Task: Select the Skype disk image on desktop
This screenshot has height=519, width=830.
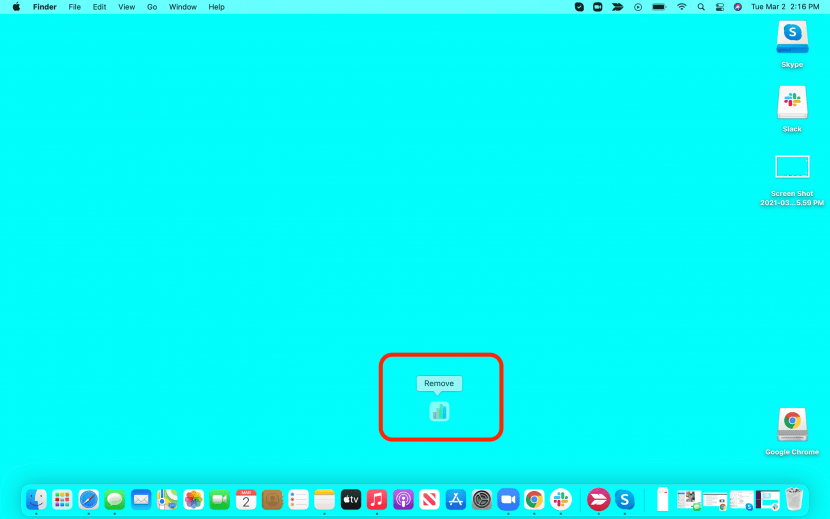Action: point(792,39)
